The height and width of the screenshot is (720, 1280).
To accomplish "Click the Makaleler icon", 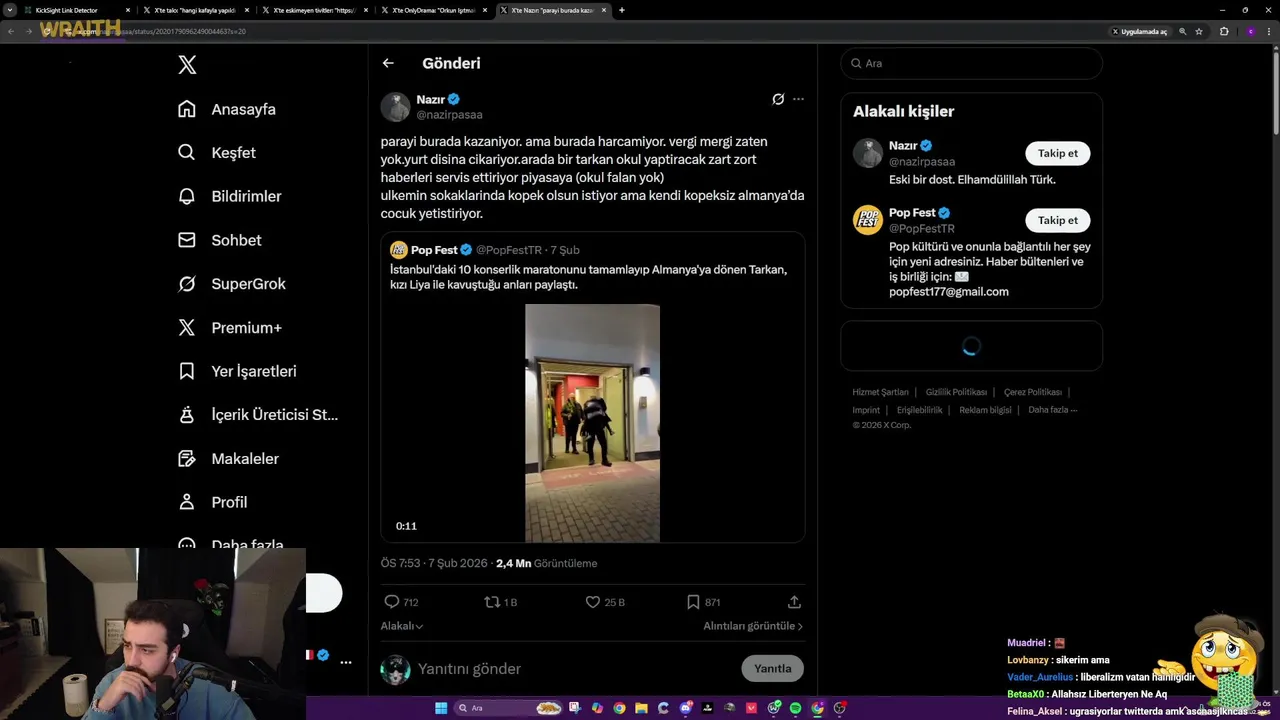I will coord(187,458).
